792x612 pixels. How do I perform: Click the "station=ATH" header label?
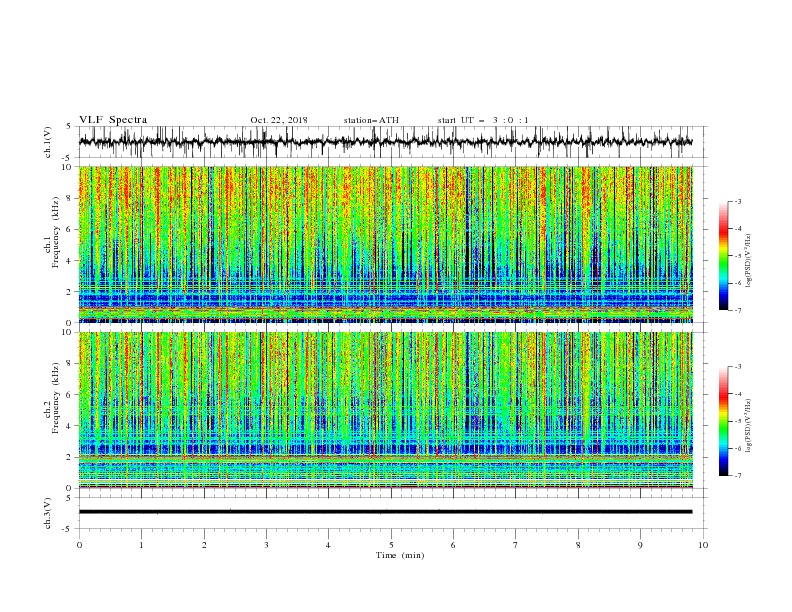point(371,120)
